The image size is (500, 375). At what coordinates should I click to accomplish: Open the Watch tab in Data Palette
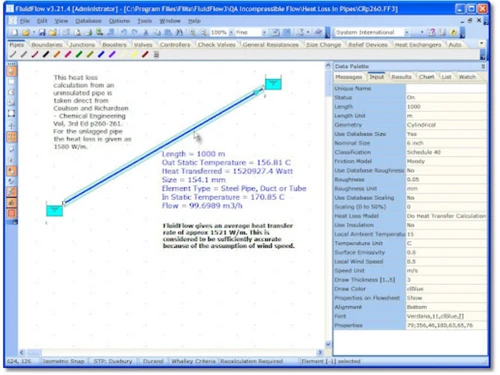click(467, 77)
